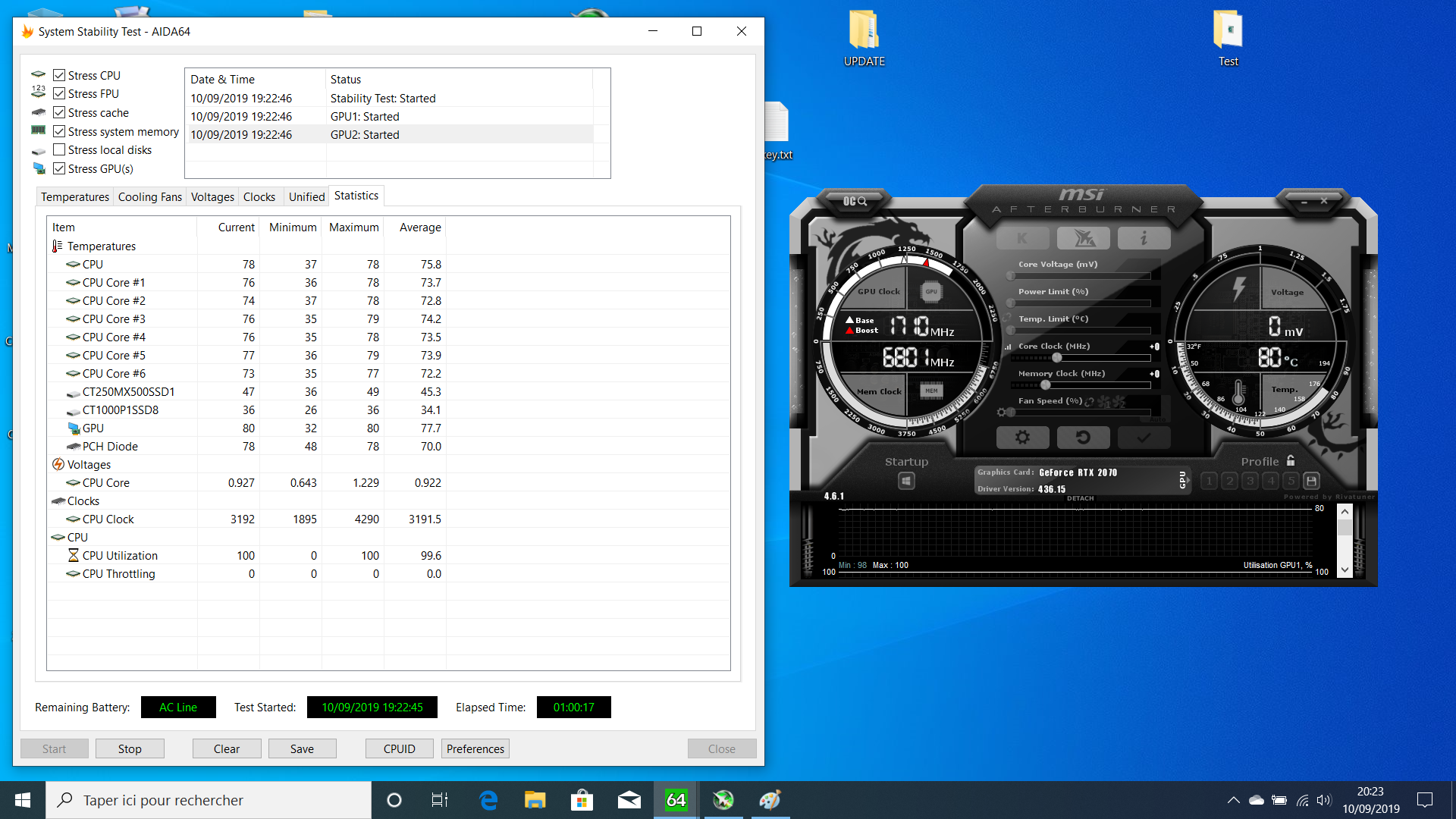
Task: Toggle Apply at Windows Startup in Afterburner
Action: point(906,481)
